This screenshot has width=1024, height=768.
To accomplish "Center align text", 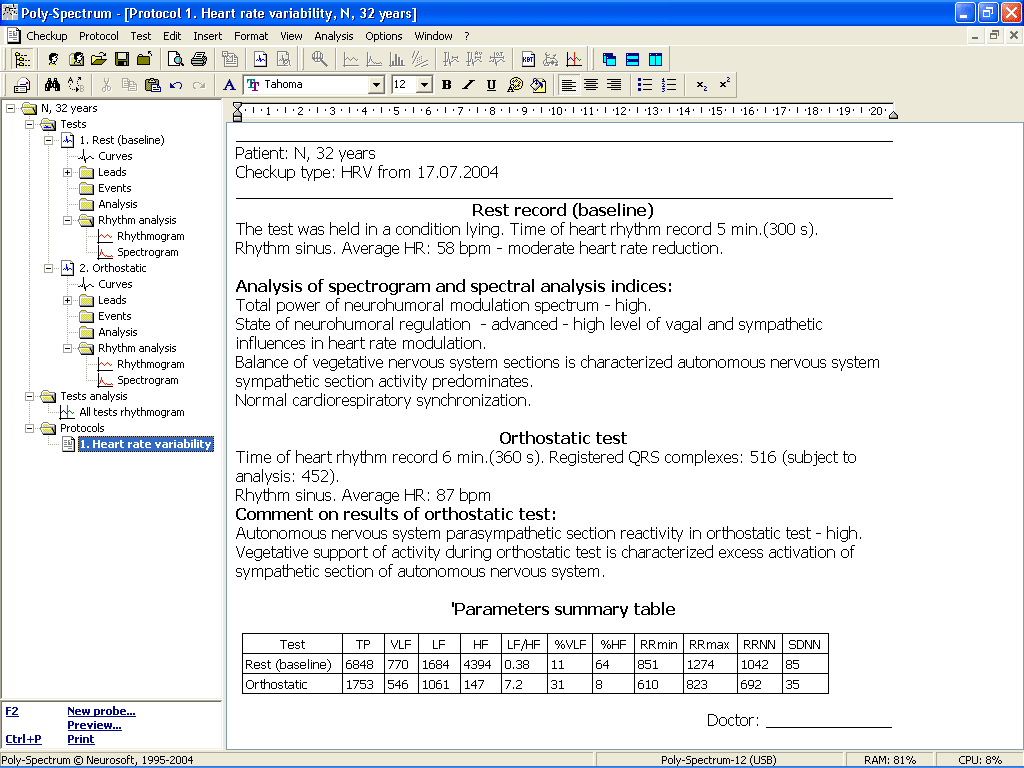I will 591,84.
